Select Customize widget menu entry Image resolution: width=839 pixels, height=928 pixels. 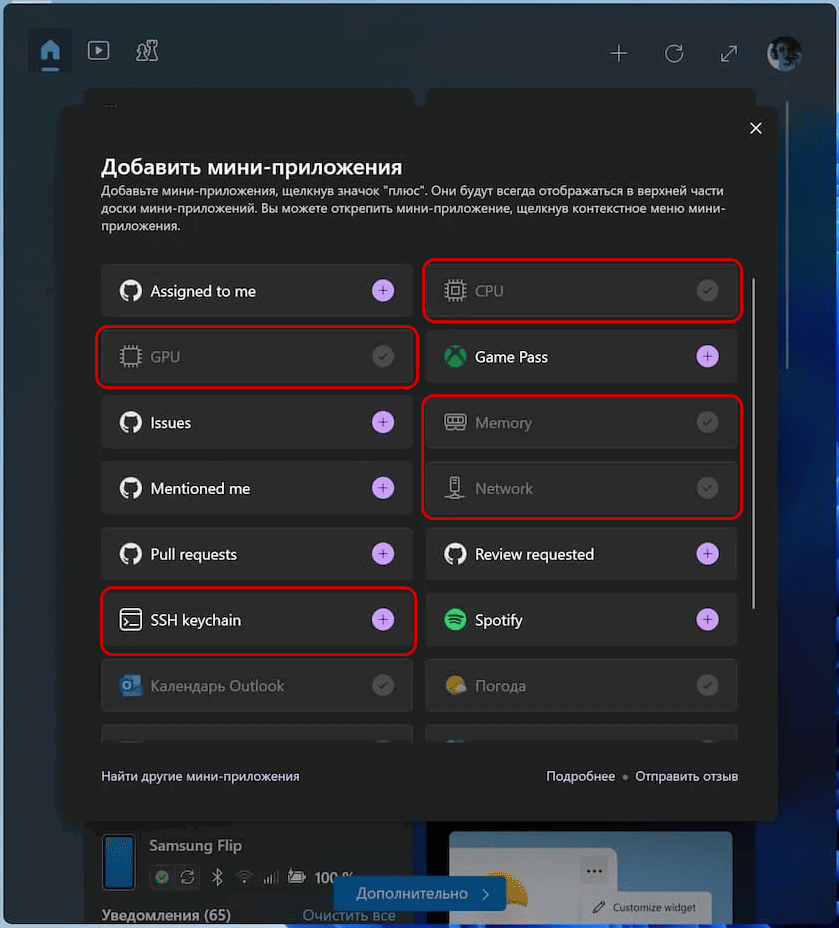pyautogui.click(x=653, y=907)
